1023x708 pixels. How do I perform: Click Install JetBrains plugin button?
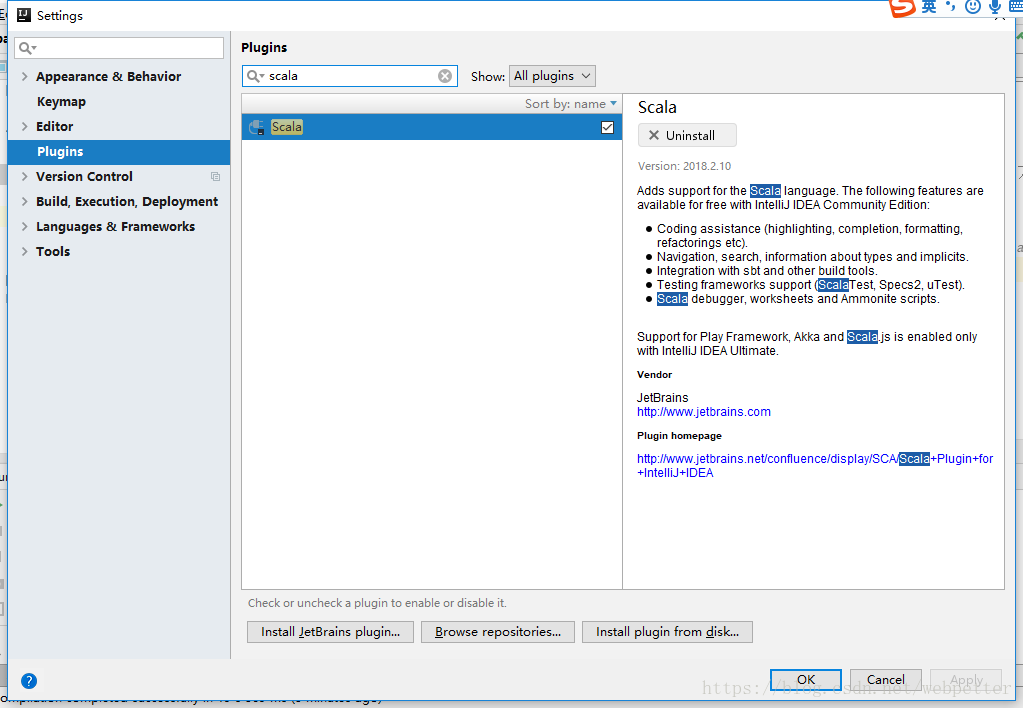tap(330, 632)
